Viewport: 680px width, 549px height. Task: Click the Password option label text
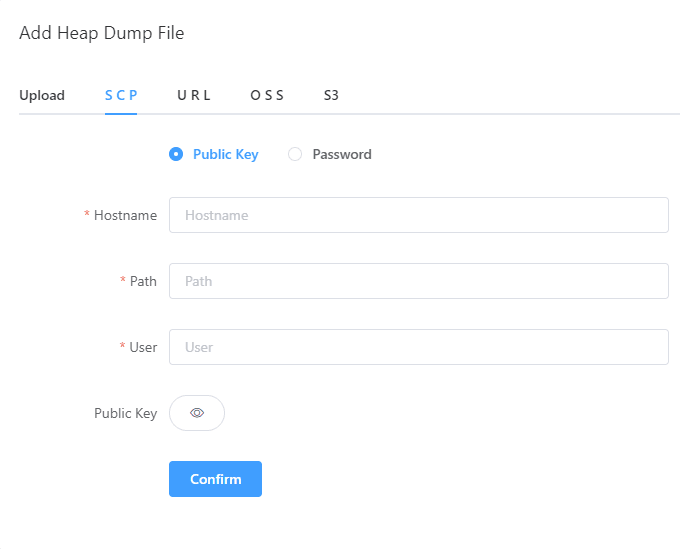(x=342, y=154)
